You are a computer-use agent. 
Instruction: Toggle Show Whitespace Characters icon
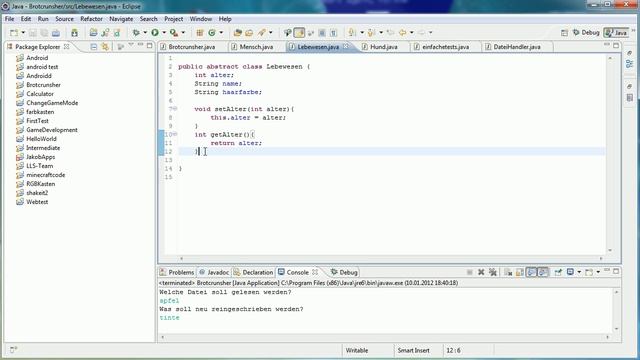[x=333, y=32]
